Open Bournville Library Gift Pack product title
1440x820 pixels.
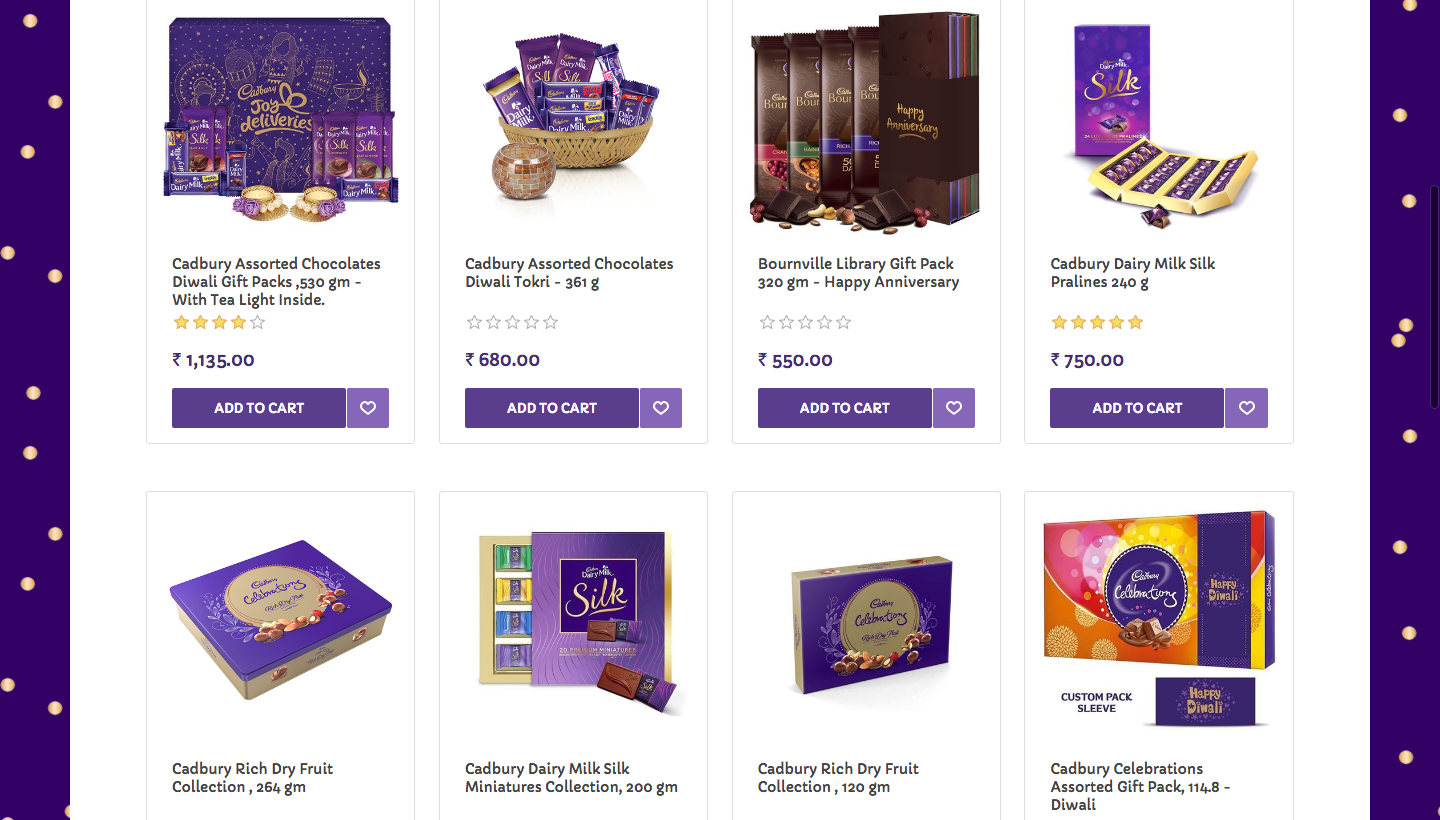858,273
